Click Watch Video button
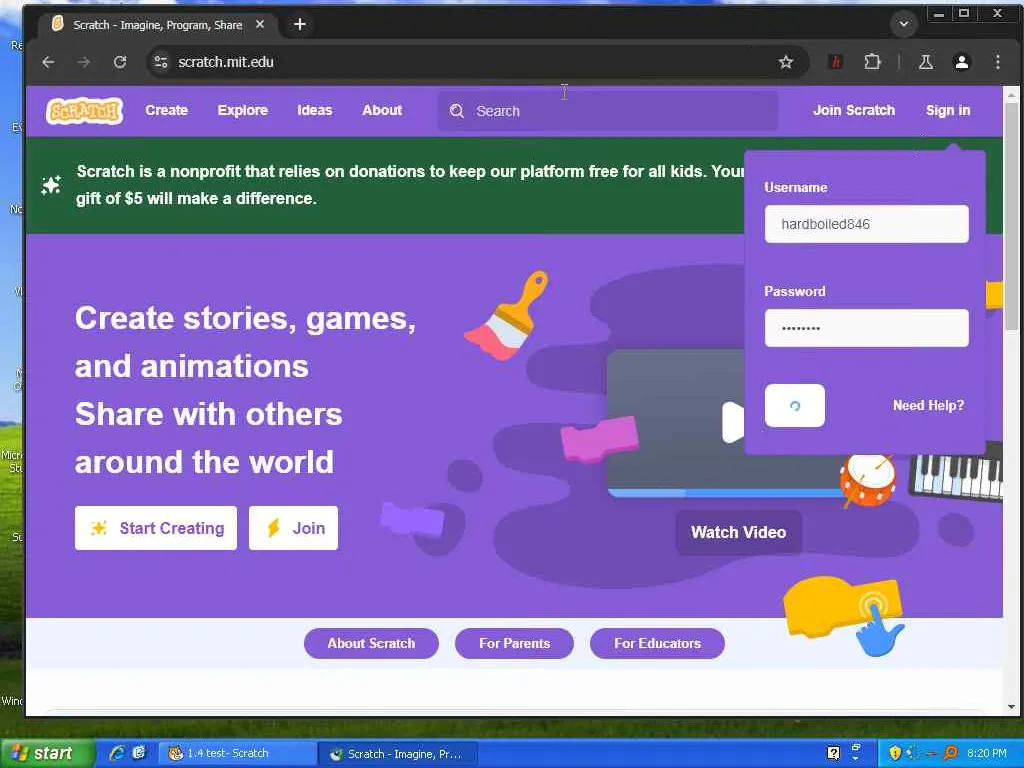1024x768 pixels. 739,532
